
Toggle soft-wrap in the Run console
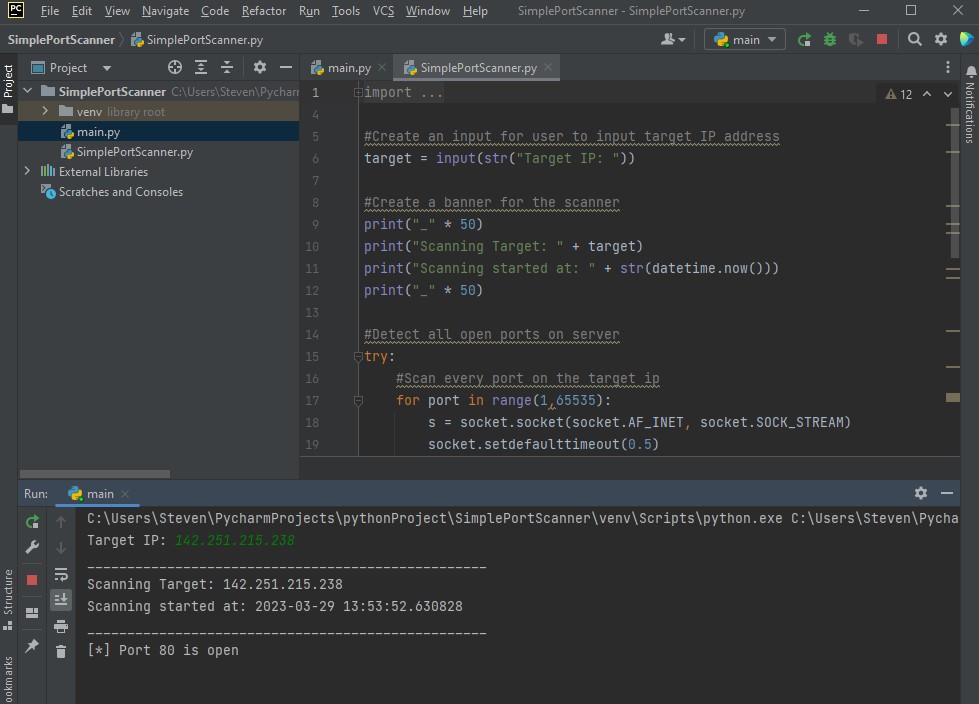coord(61,574)
